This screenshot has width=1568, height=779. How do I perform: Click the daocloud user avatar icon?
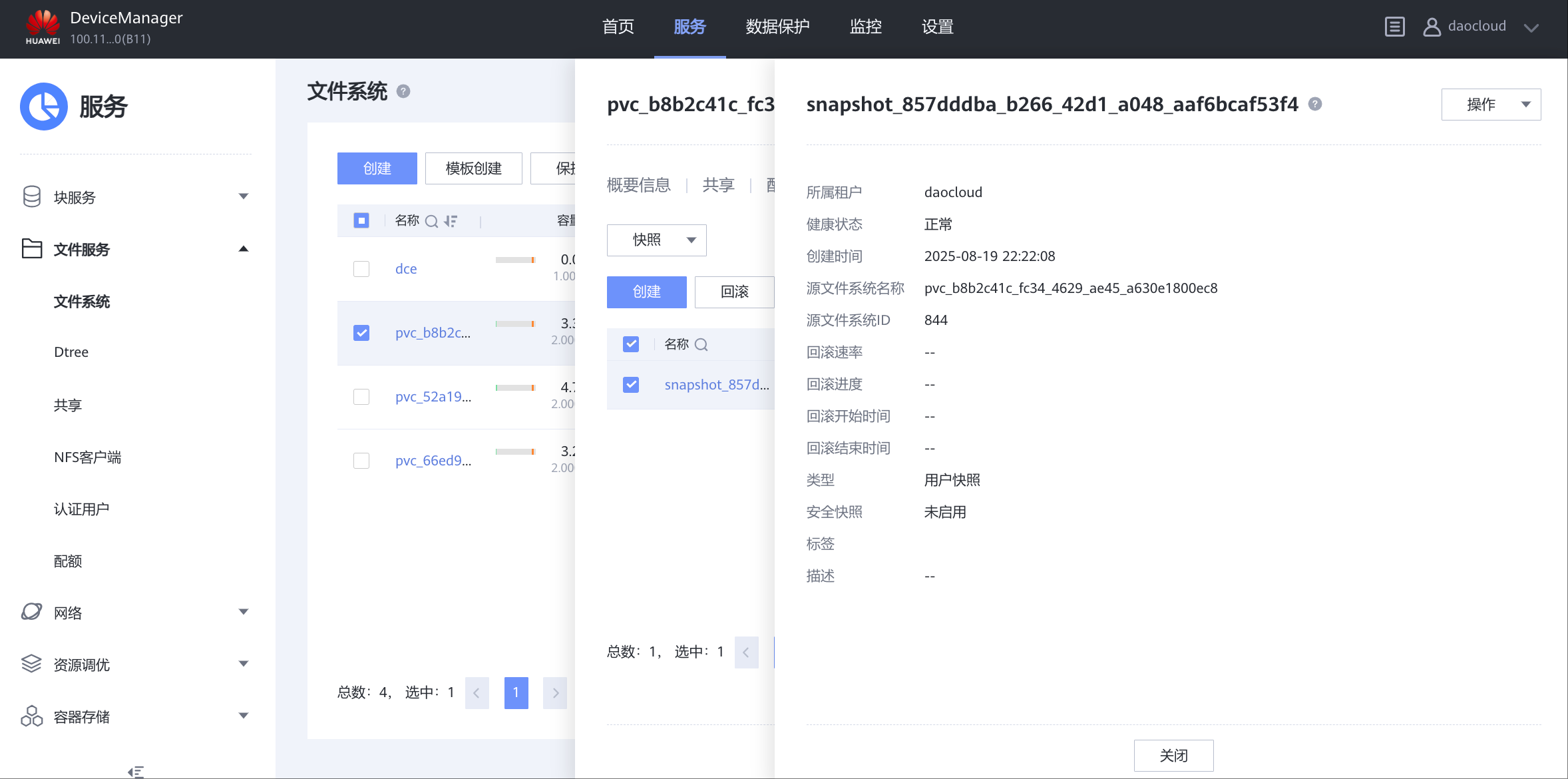pos(1432,27)
